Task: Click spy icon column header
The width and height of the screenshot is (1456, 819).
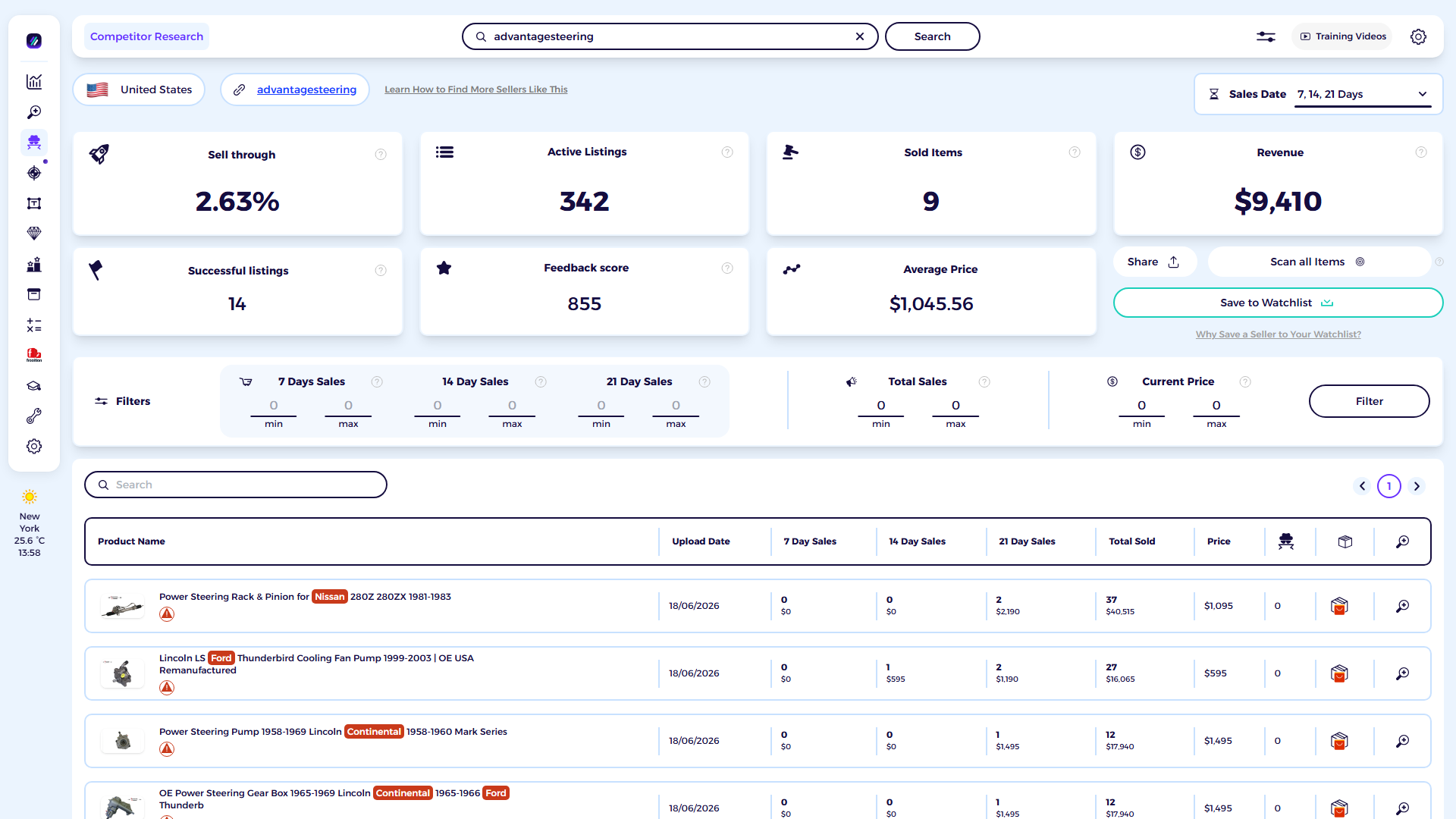Action: pos(1286,541)
